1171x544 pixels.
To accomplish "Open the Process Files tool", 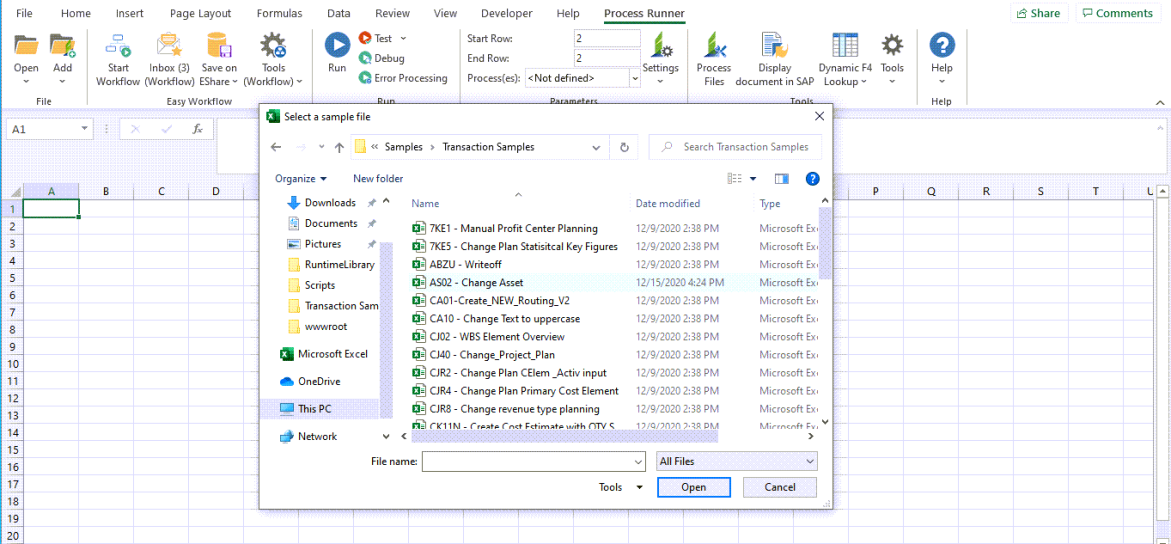I will click(713, 47).
